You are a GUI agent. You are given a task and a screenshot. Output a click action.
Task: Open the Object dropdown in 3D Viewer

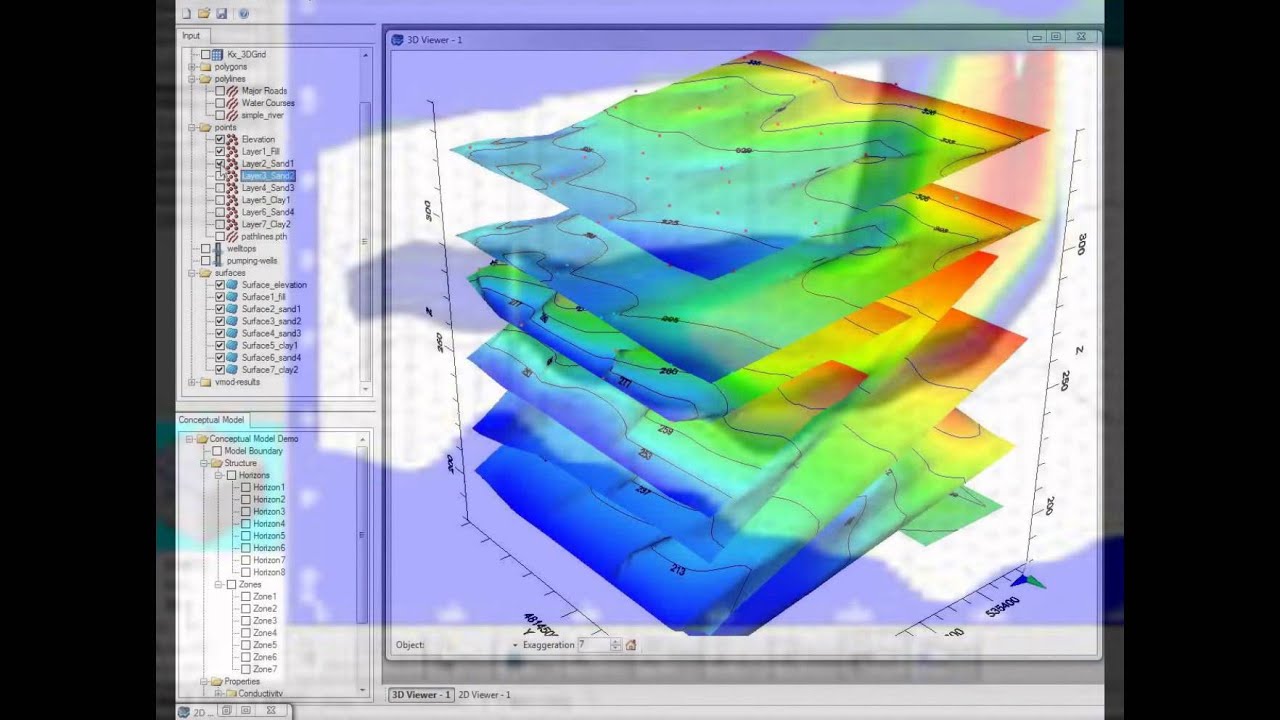[515, 645]
